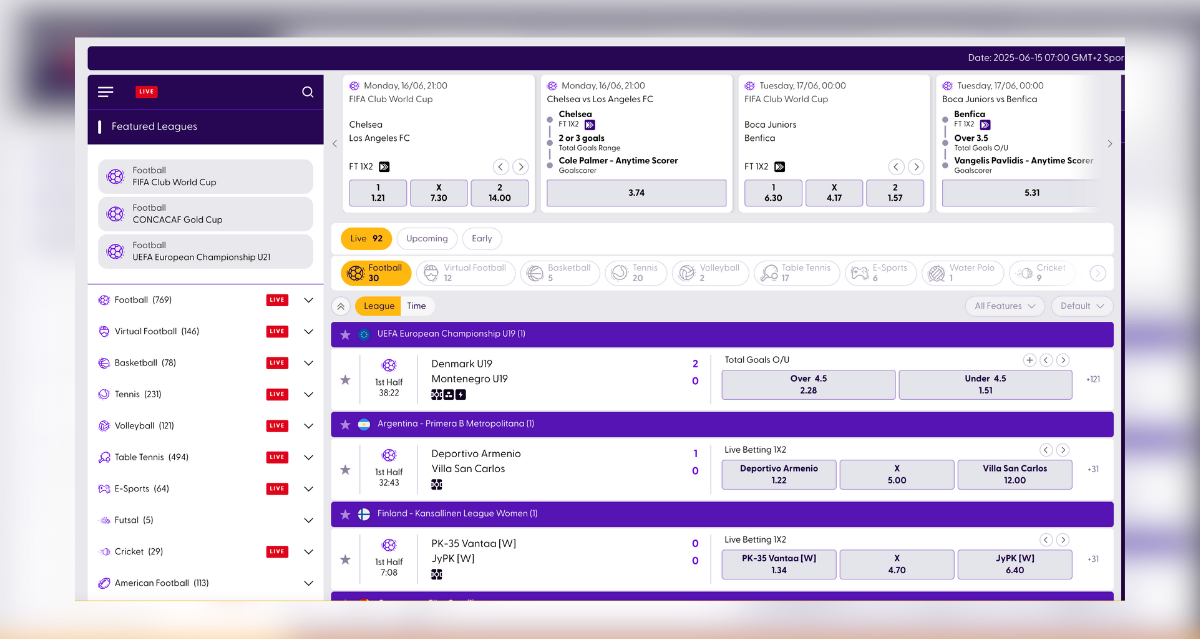Bet on Under 4.5 at 1.51
The image size is (1200, 639).
985,385
